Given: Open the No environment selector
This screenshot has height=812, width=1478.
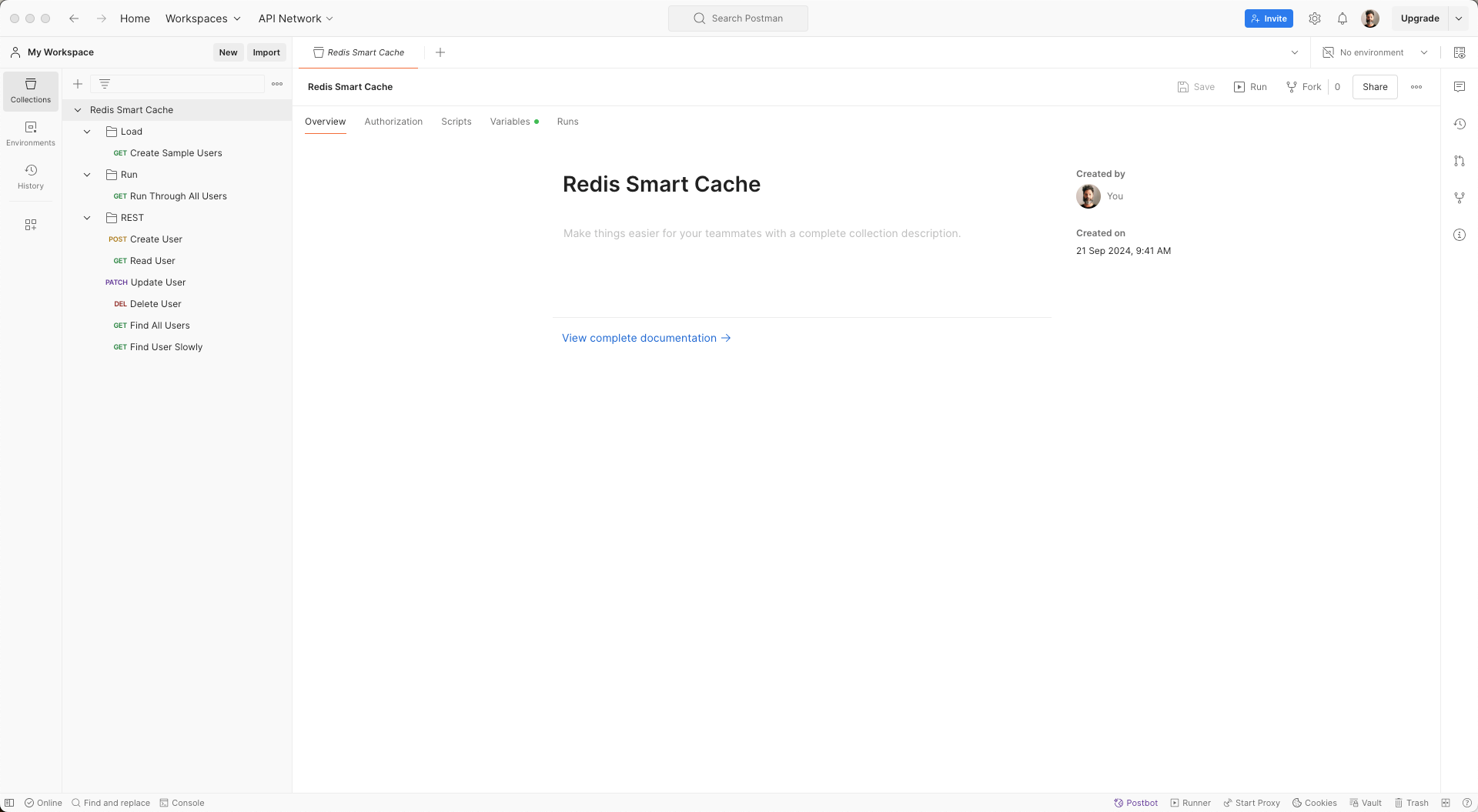Looking at the screenshot, I should pyautogui.click(x=1376, y=52).
